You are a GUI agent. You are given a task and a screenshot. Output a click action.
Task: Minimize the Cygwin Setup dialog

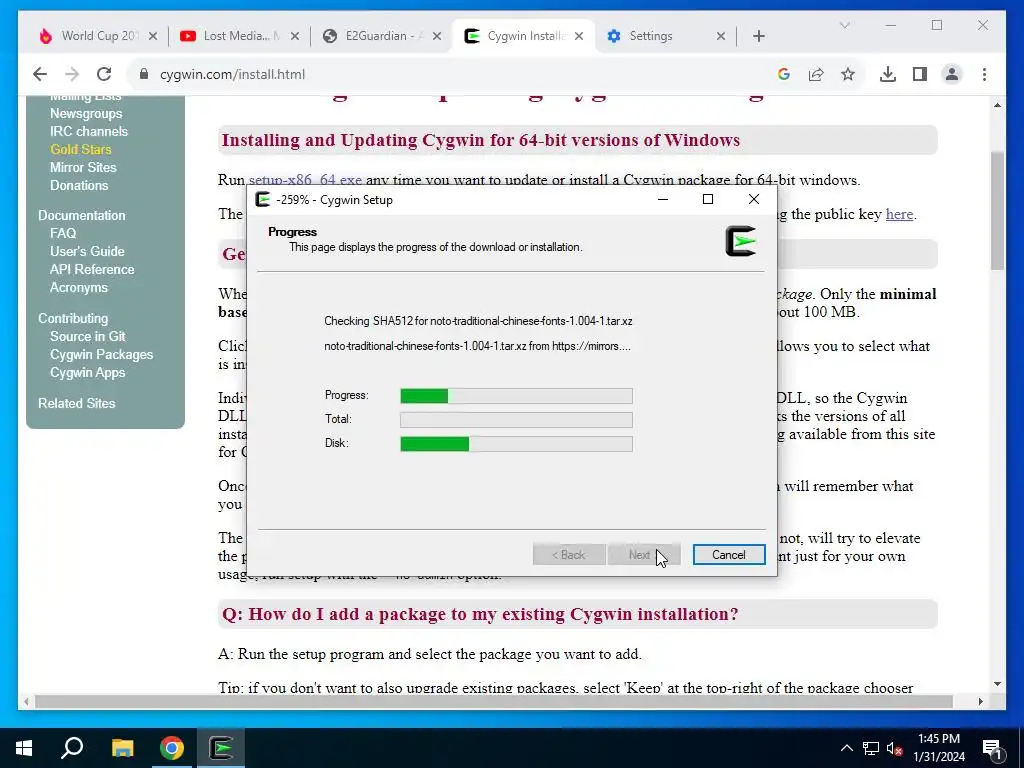[x=663, y=199]
